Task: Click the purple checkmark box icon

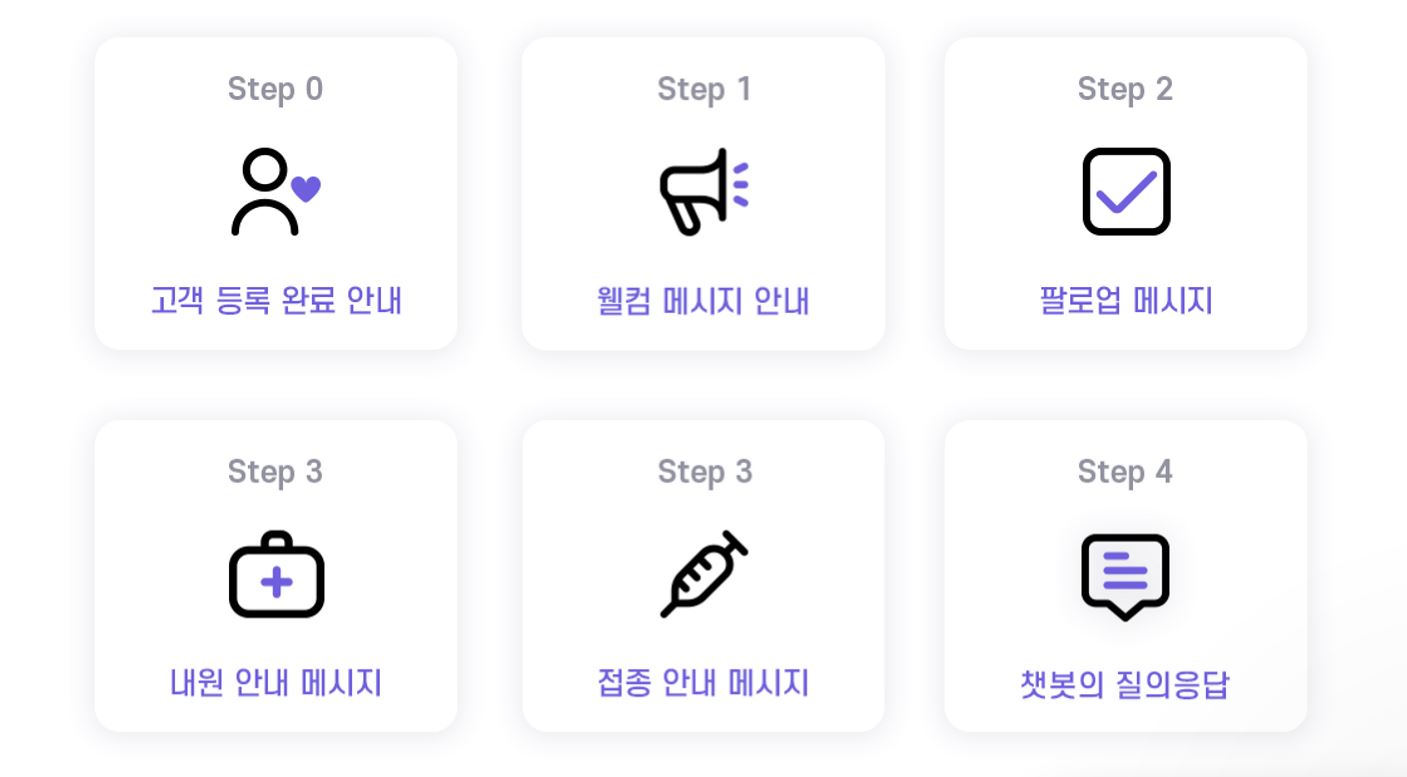Action: pyautogui.click(x=1126, y=192)
